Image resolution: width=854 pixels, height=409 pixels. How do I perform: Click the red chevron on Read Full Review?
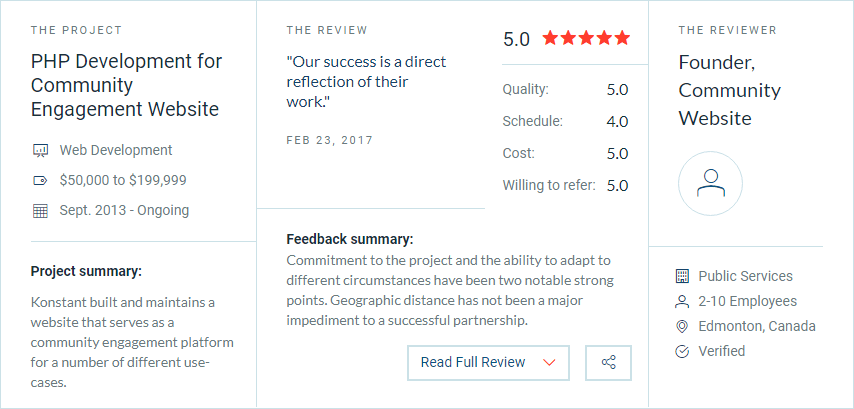click(x=549, y=363)
